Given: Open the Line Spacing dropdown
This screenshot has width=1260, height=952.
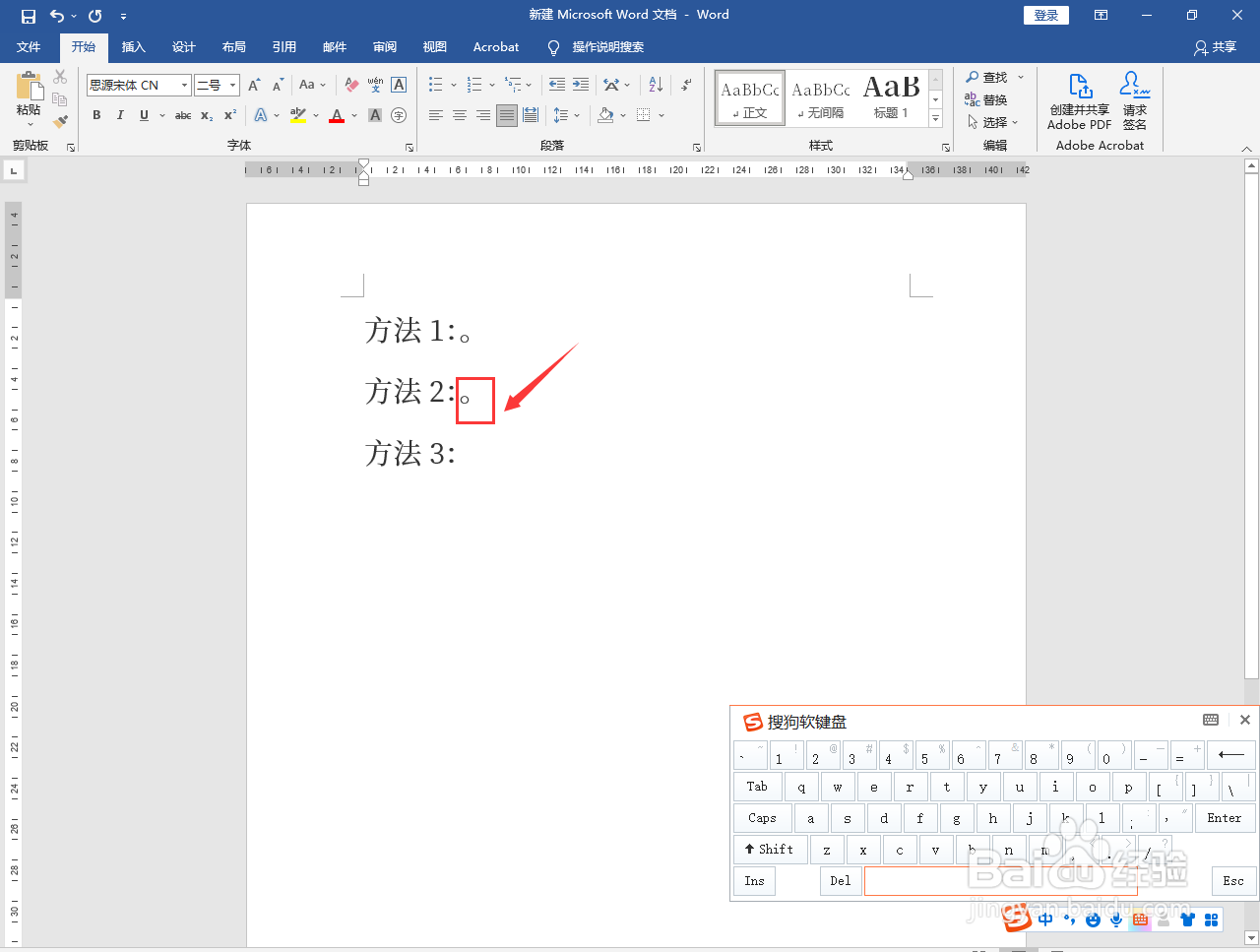Looking at the screenshot, I should (565, 115).
